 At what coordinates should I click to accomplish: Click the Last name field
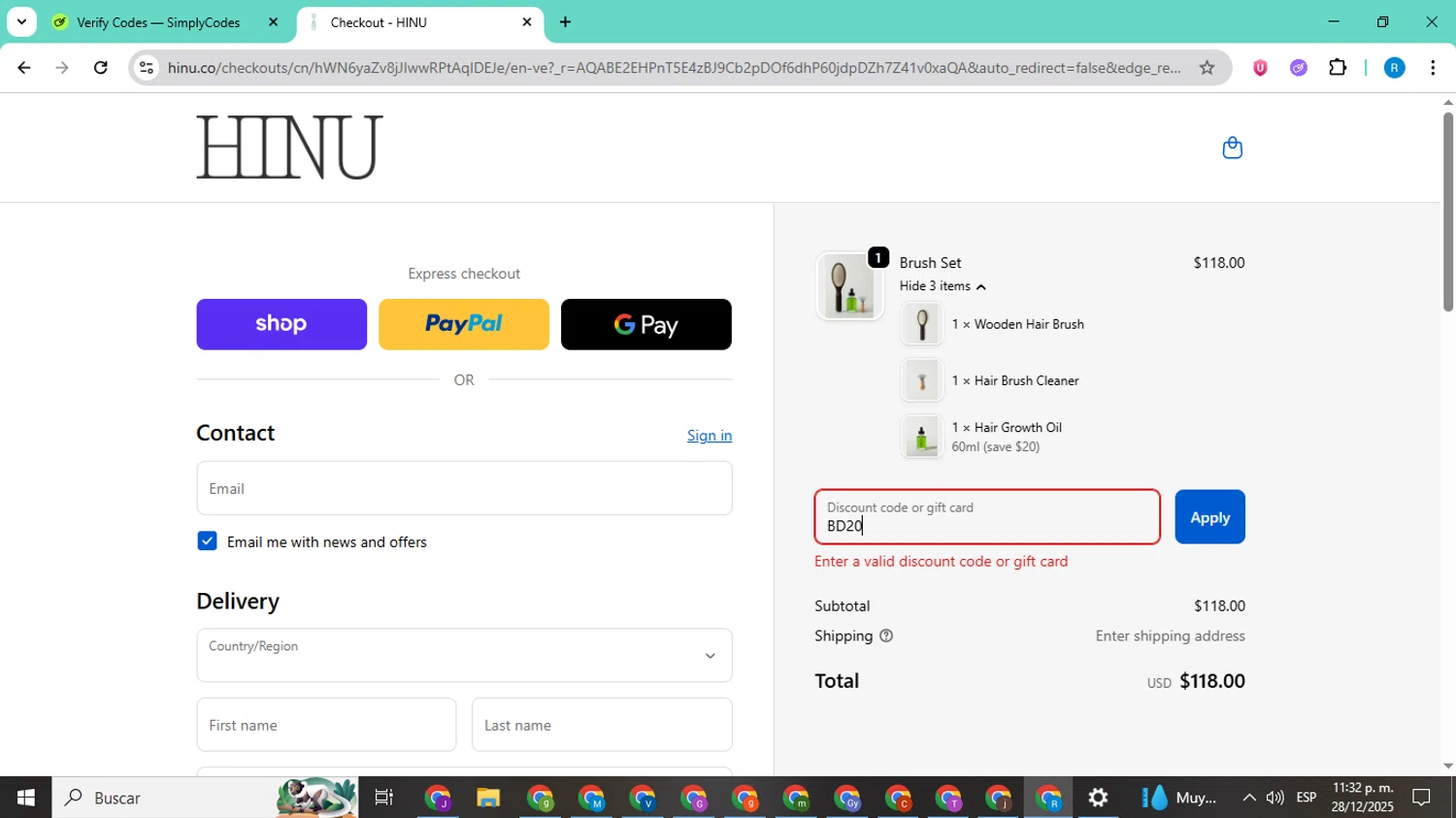click(602, 725)
